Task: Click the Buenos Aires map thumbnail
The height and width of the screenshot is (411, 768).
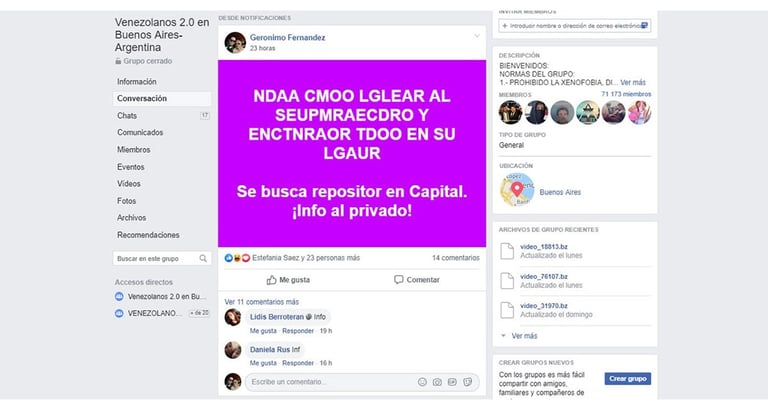Action: (517, 190)
